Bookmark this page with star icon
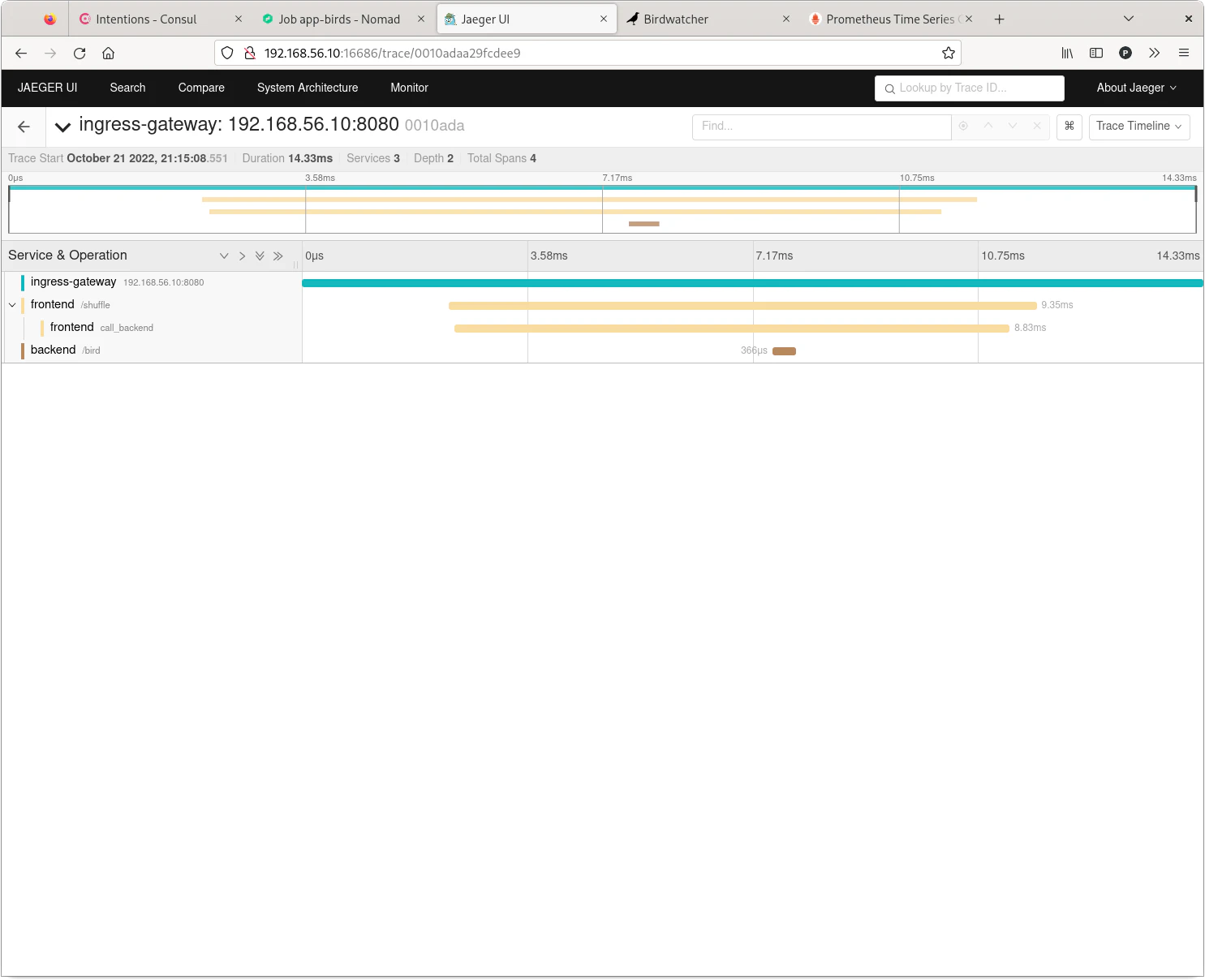The width and height of the screenshot is (1205, 980). (x=948, y=54)
